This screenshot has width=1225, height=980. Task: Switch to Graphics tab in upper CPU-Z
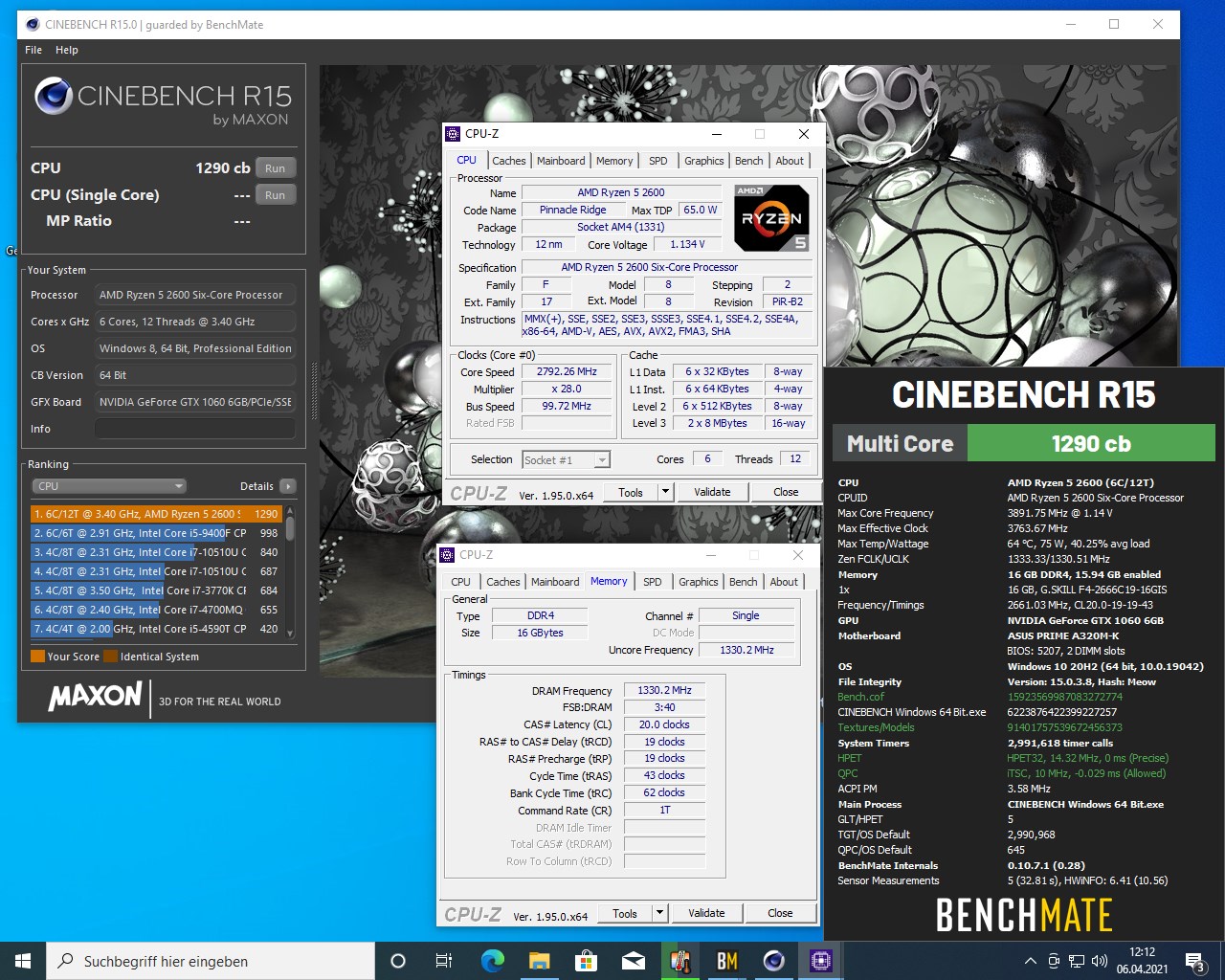coord(704,161)
